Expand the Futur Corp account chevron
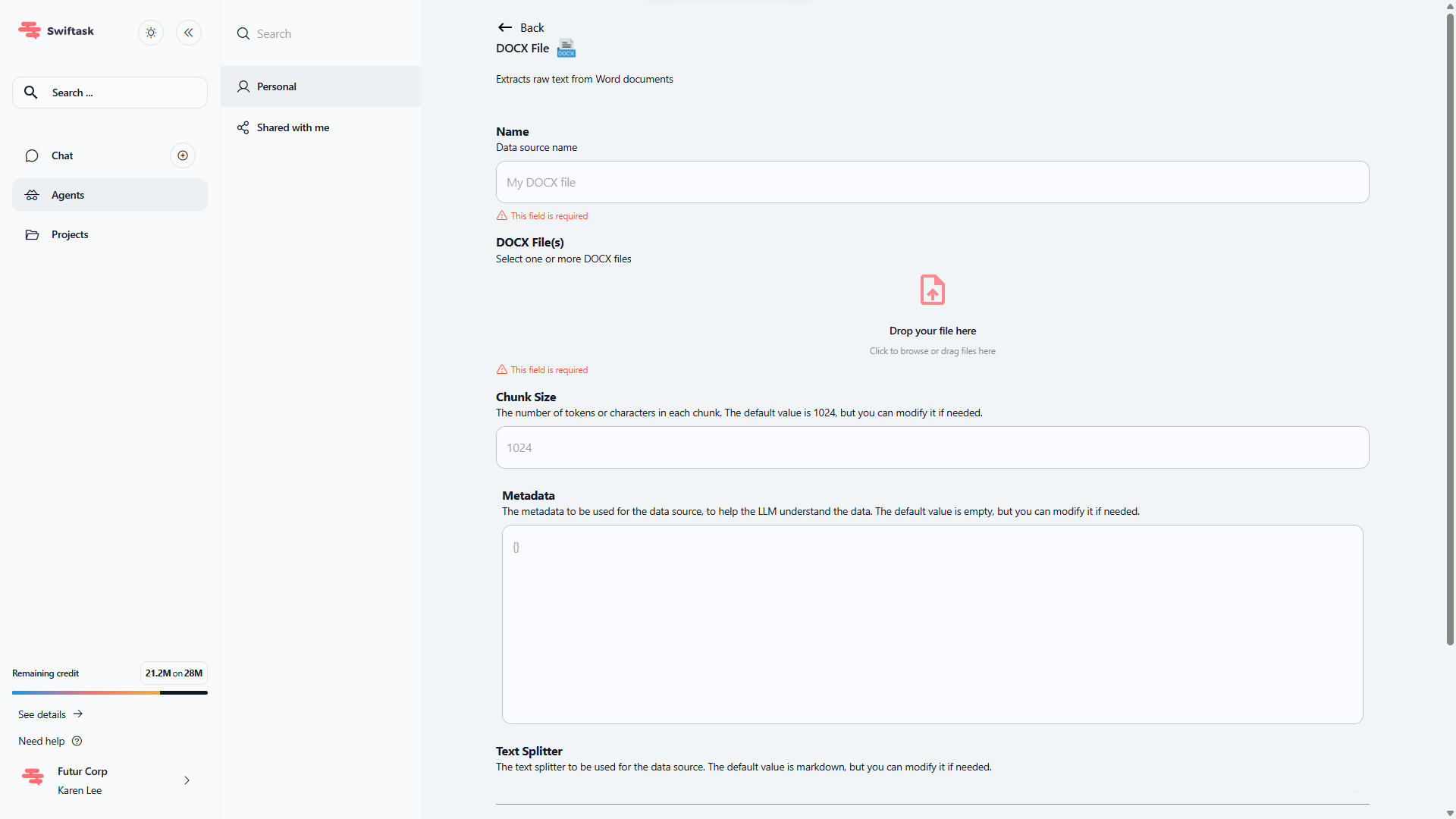 [187, 780]
